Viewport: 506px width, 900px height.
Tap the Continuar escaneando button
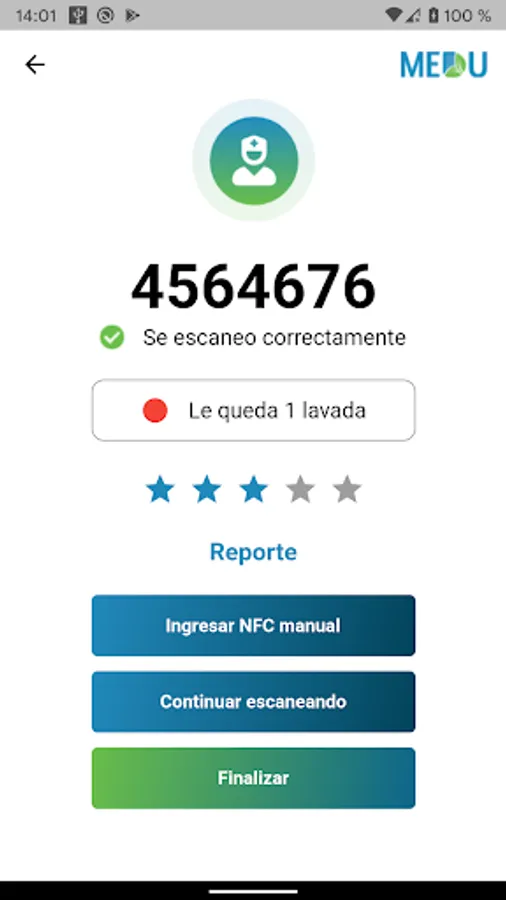(x=254, y=701)
